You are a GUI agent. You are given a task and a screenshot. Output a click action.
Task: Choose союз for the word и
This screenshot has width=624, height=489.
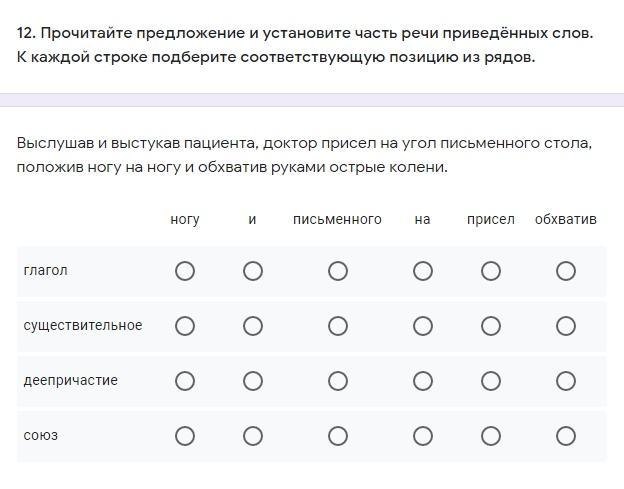253,436
